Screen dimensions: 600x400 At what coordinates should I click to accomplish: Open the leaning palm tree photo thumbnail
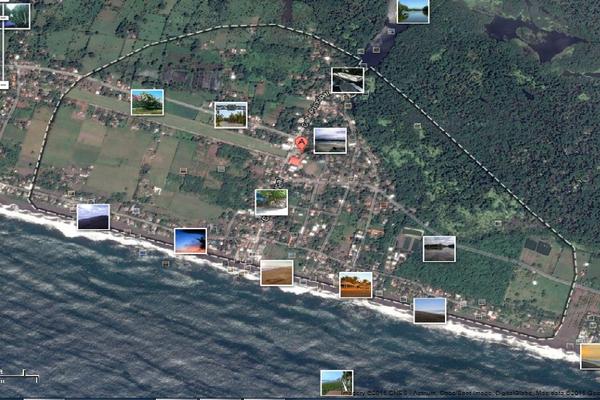click(270, 202)
